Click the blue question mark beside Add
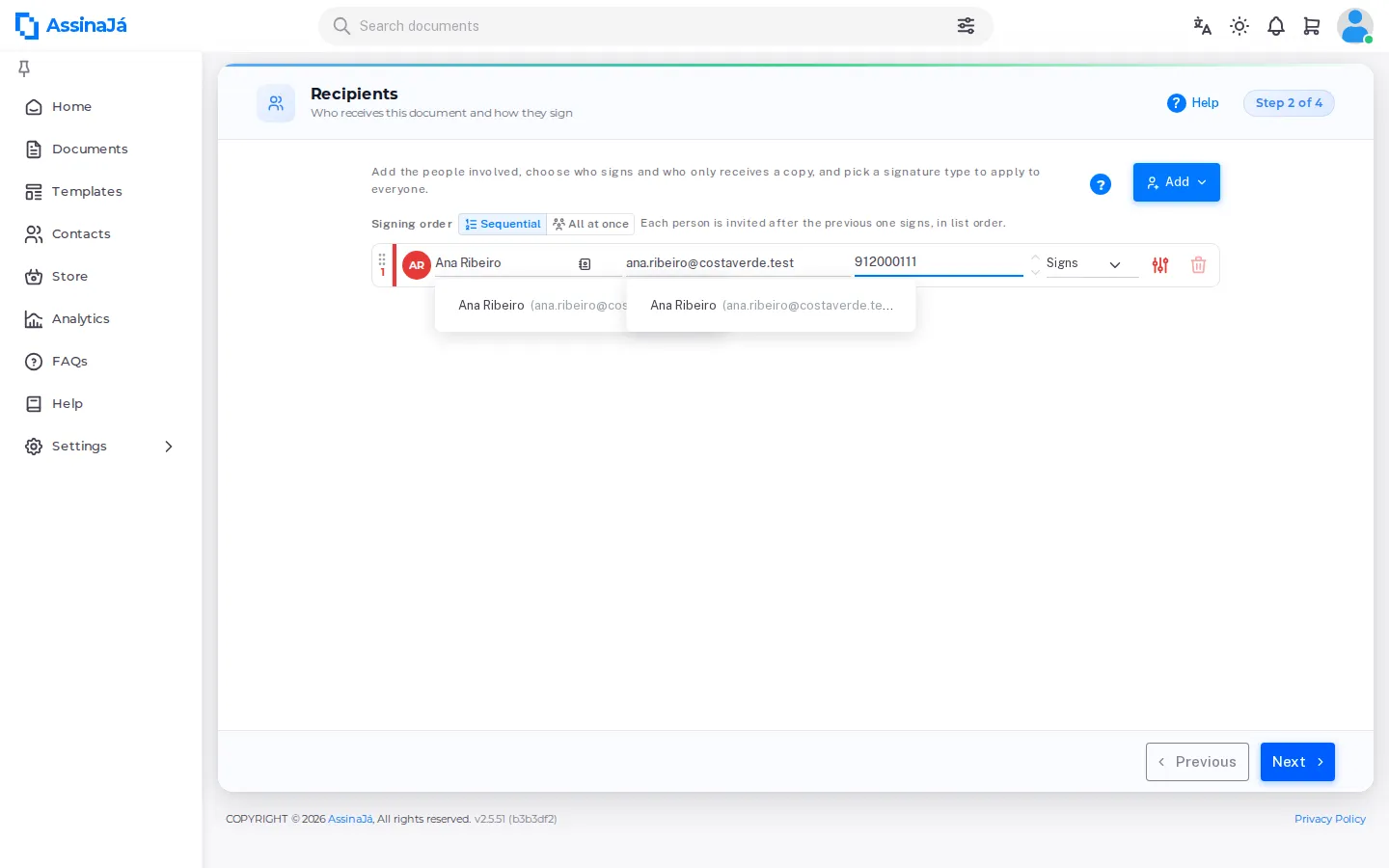This screenshot has width=1389, height=868. [x=1101, y=184]
